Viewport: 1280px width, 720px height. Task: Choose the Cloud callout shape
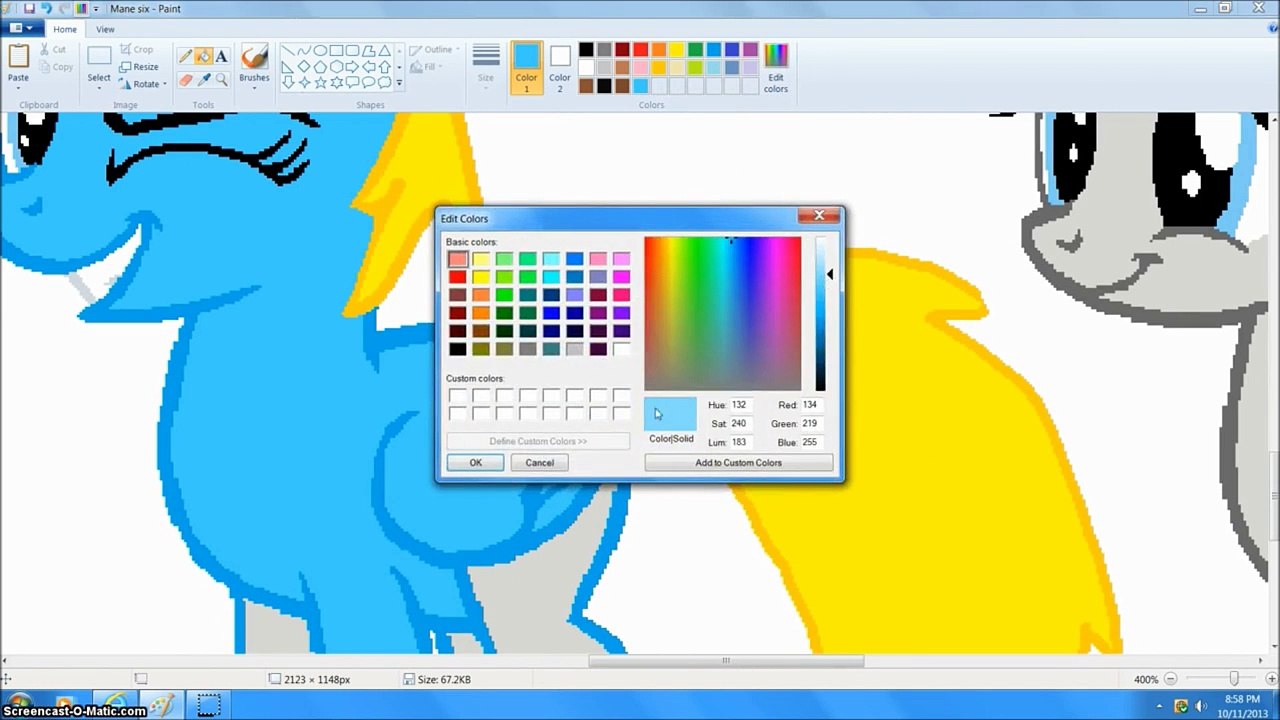(384, 82)
